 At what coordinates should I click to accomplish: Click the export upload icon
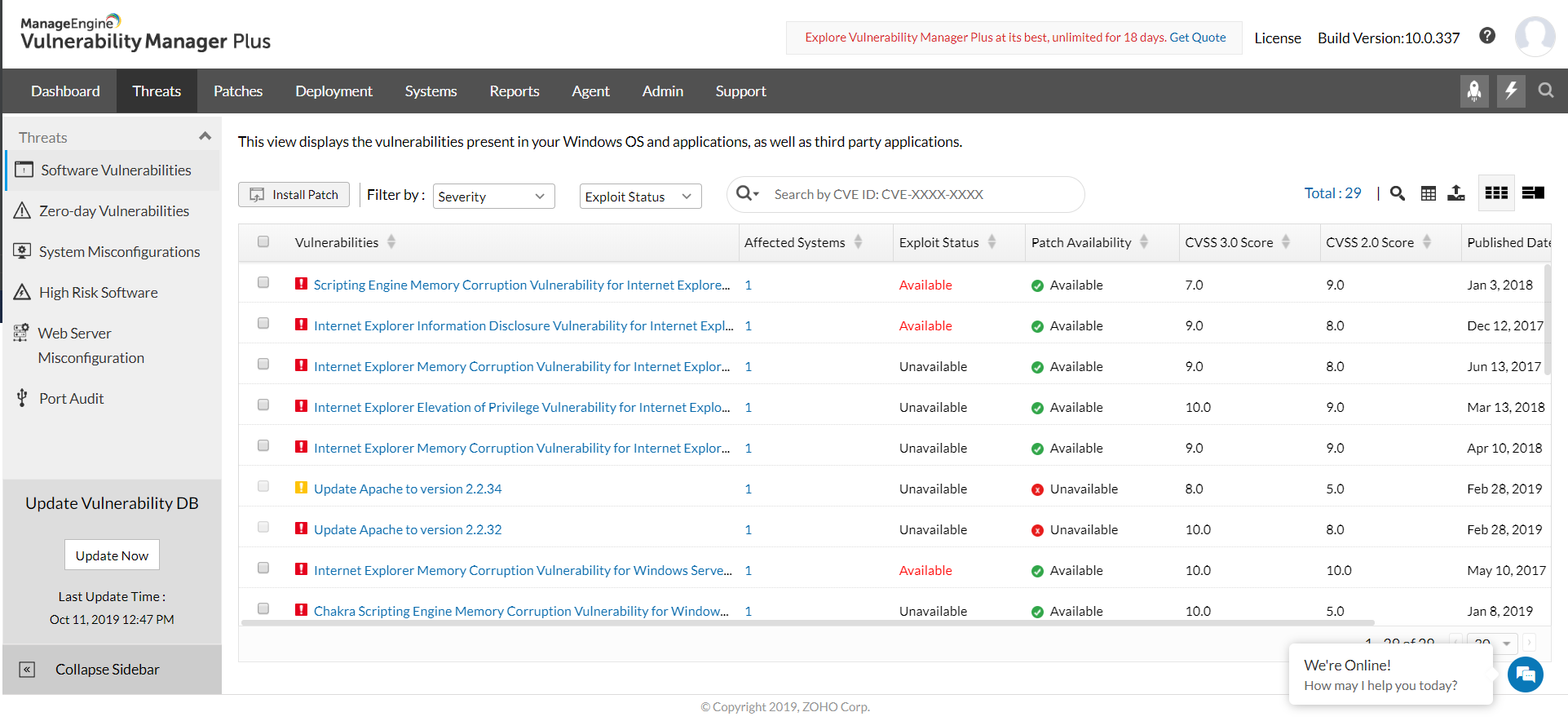coord(1456,193)
